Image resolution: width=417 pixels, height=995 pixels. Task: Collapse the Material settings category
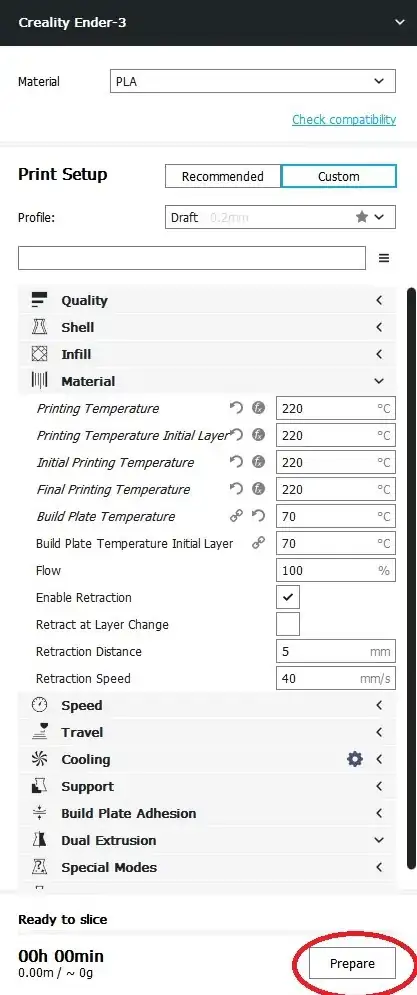[x=208, y=381]
